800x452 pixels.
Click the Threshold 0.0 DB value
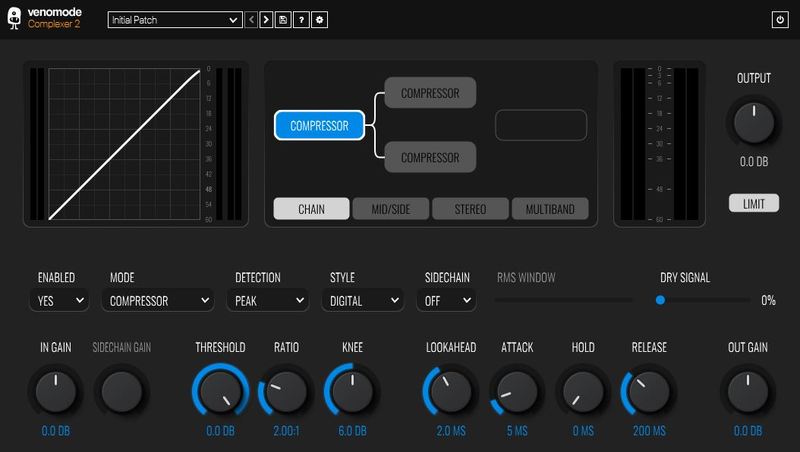[220, 431]
